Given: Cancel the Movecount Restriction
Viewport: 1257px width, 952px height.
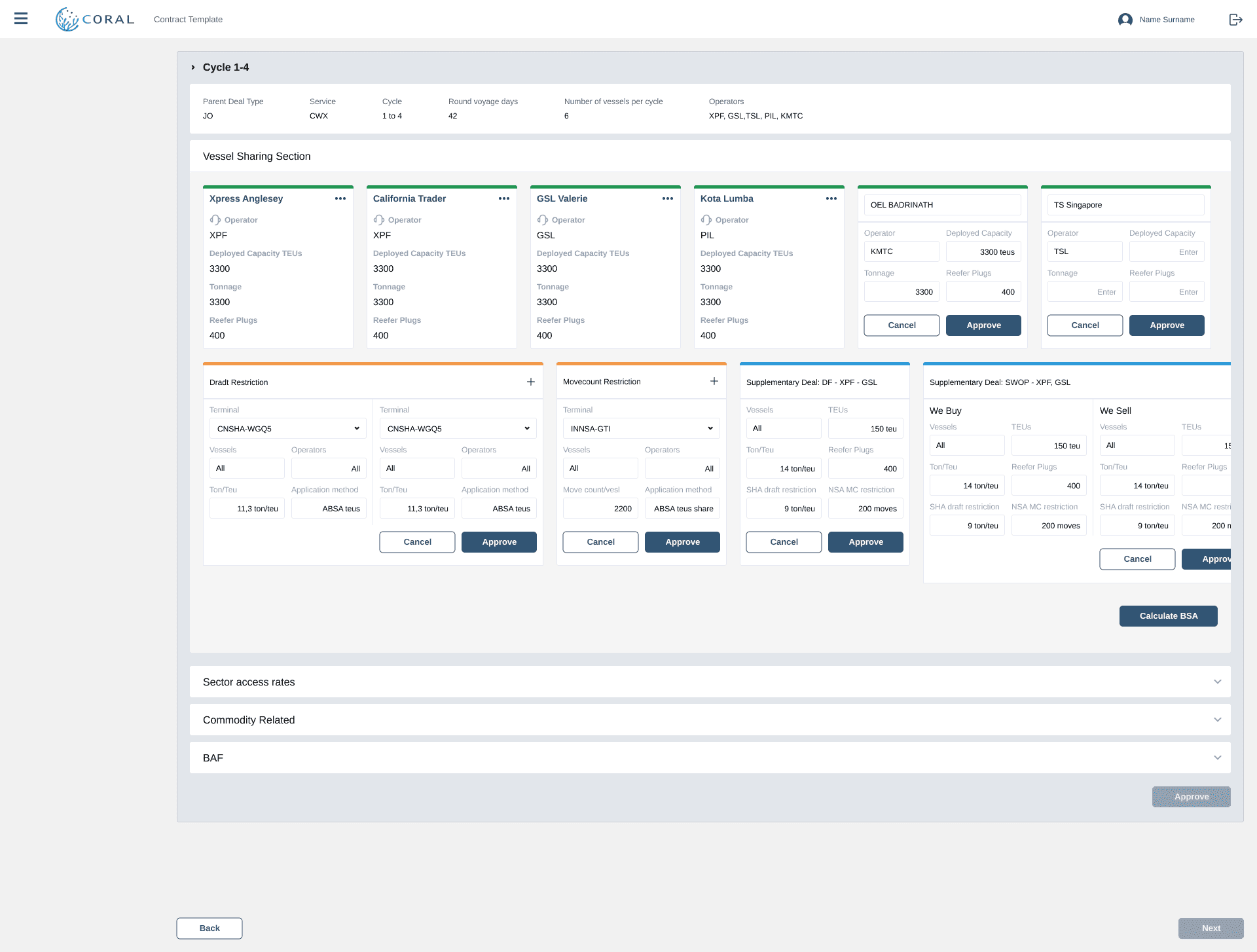Looking at the screenshot, I should coord(600,542).
